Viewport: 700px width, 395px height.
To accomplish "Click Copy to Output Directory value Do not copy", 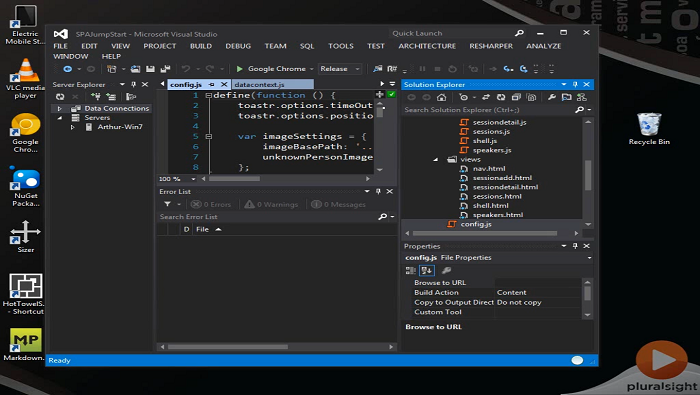I will pyautogui.click(x=519, y=303).
